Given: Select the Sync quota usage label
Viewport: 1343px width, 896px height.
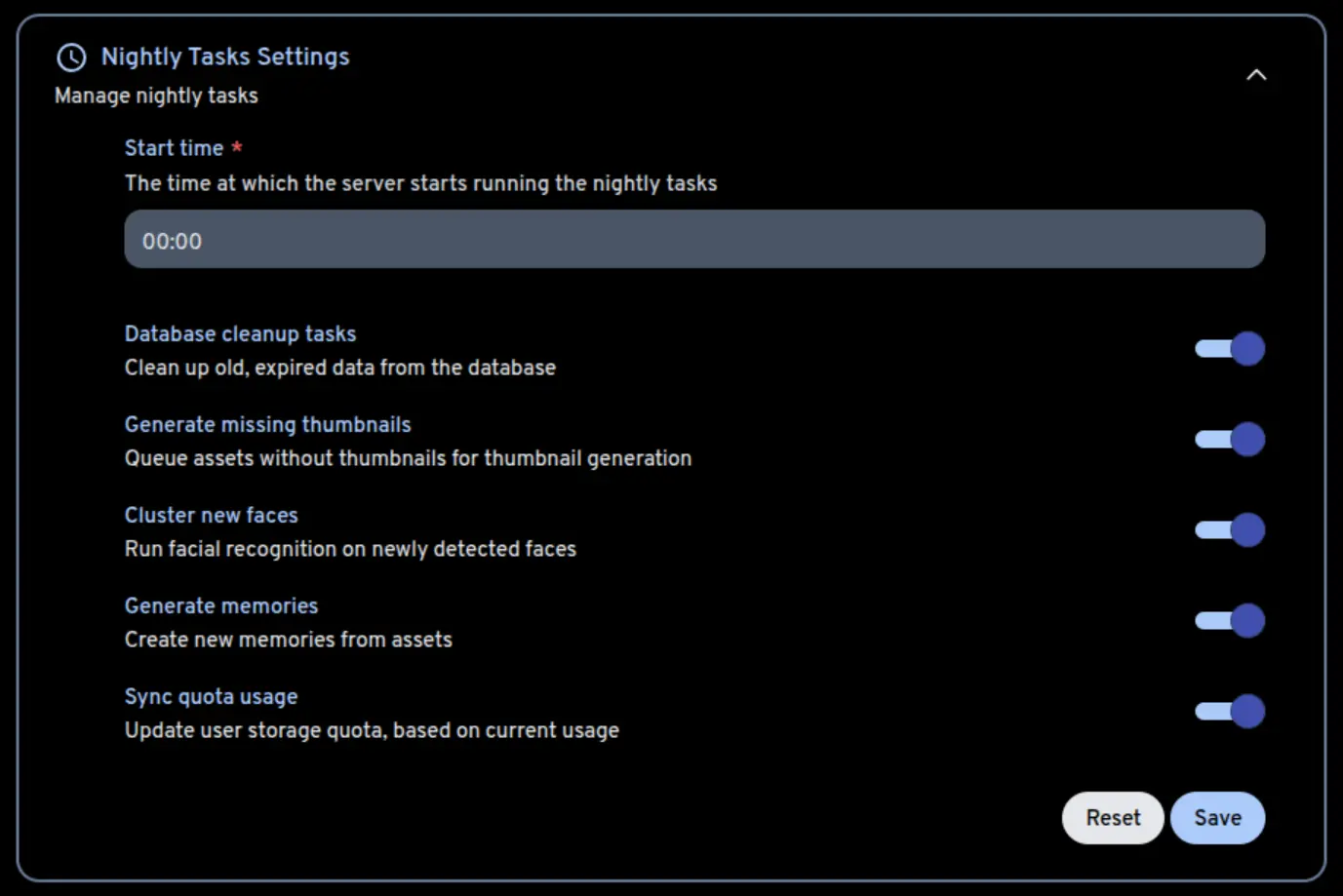Looking at the screenshot, I should pyautogui.click(x=211, y=697).
